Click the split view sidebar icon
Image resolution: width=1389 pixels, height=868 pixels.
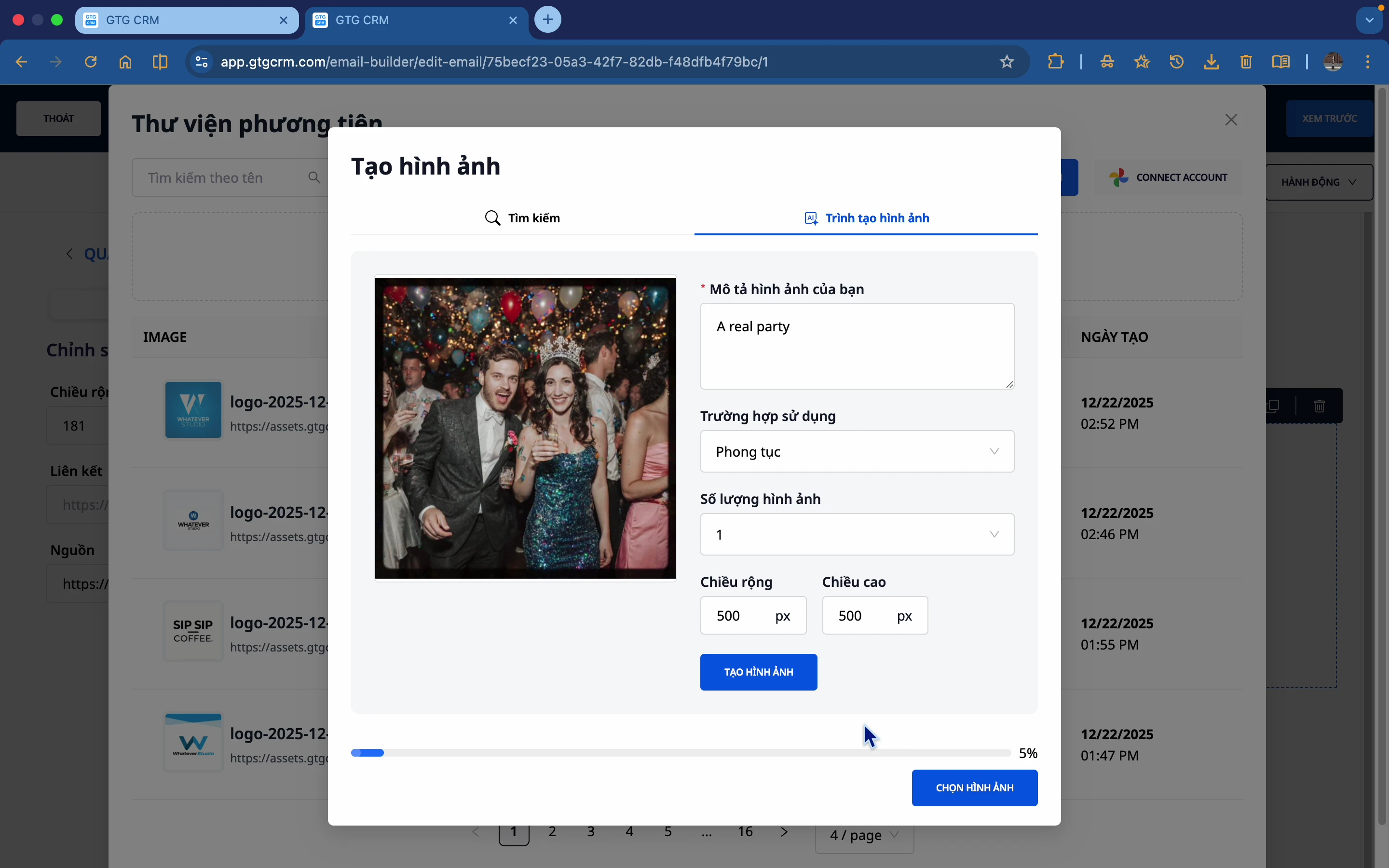coord(160,61)
